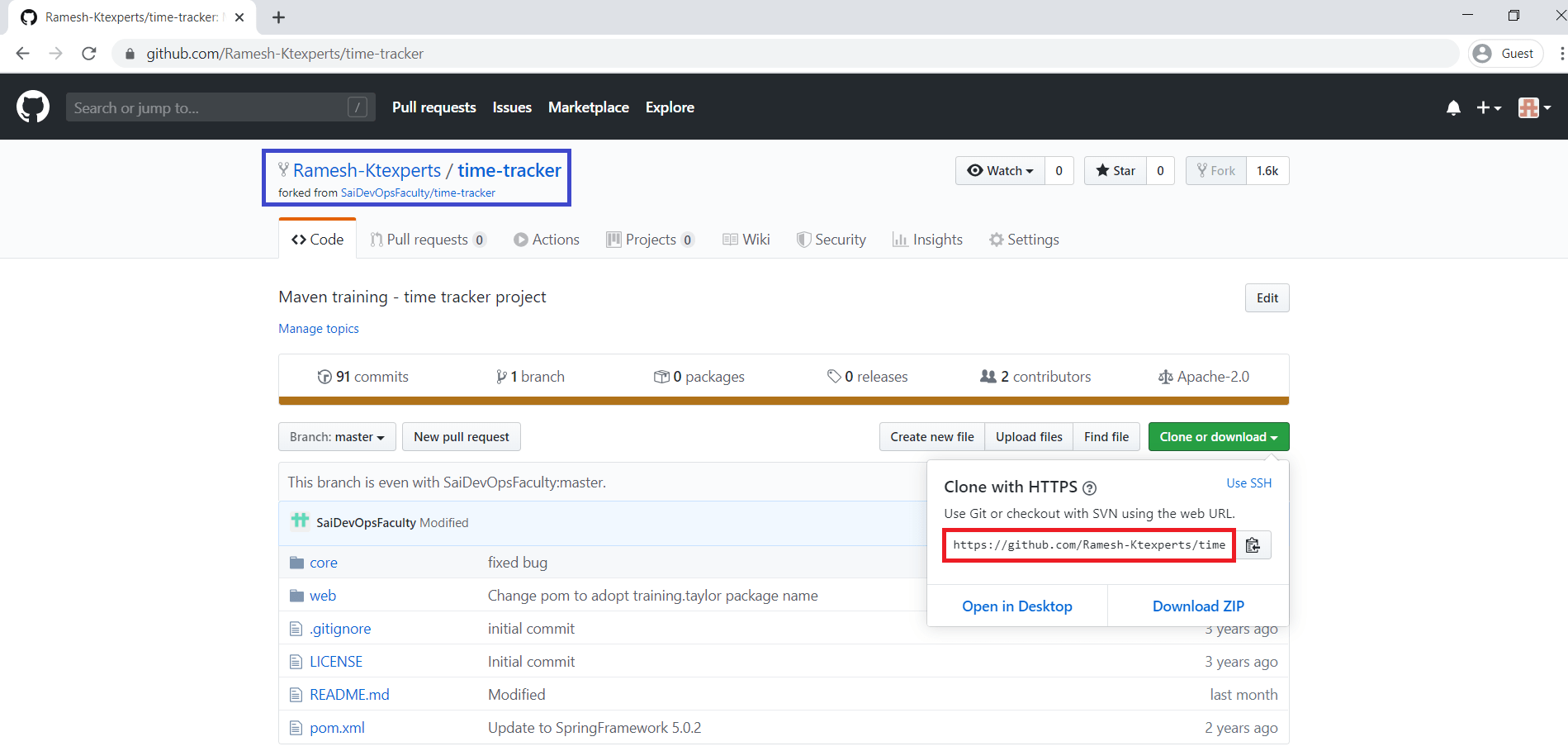Screen dimensions: 1568x751
Task: Open Pull requests in top navigation
Action: click(x=434, y=107)
